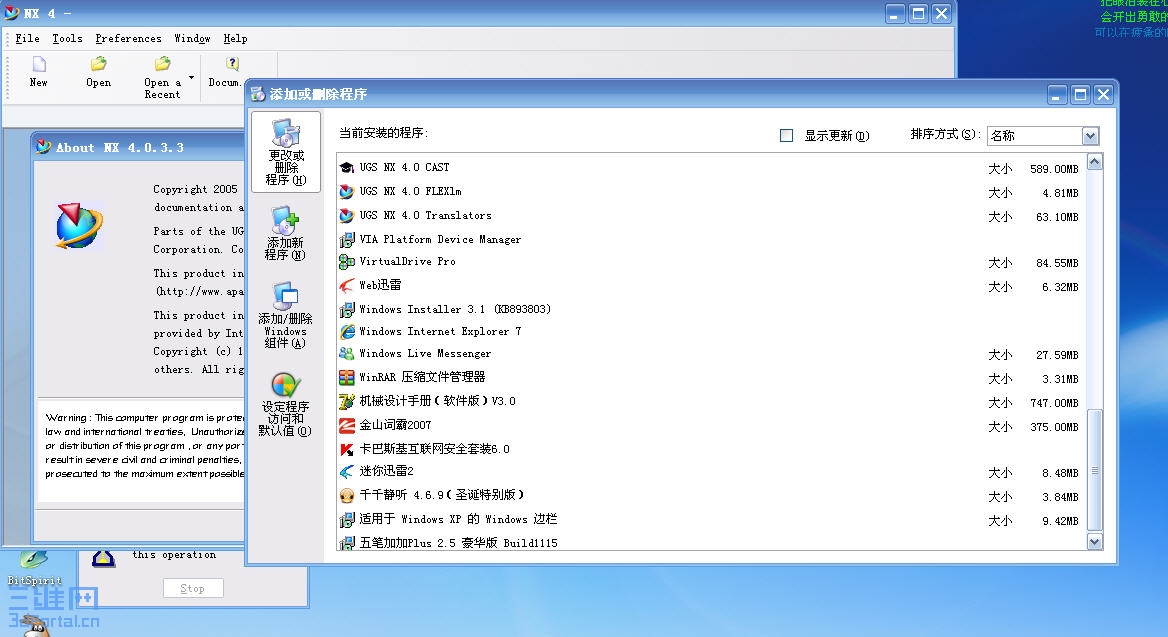Click the program list scrollbar thumb
Viewport: 1168px width, 637px height.
point(1094,470)
